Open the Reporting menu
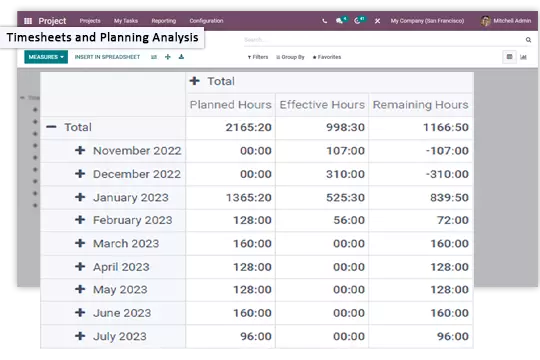The width and height of the screenshot is (540, 360). 164,21
